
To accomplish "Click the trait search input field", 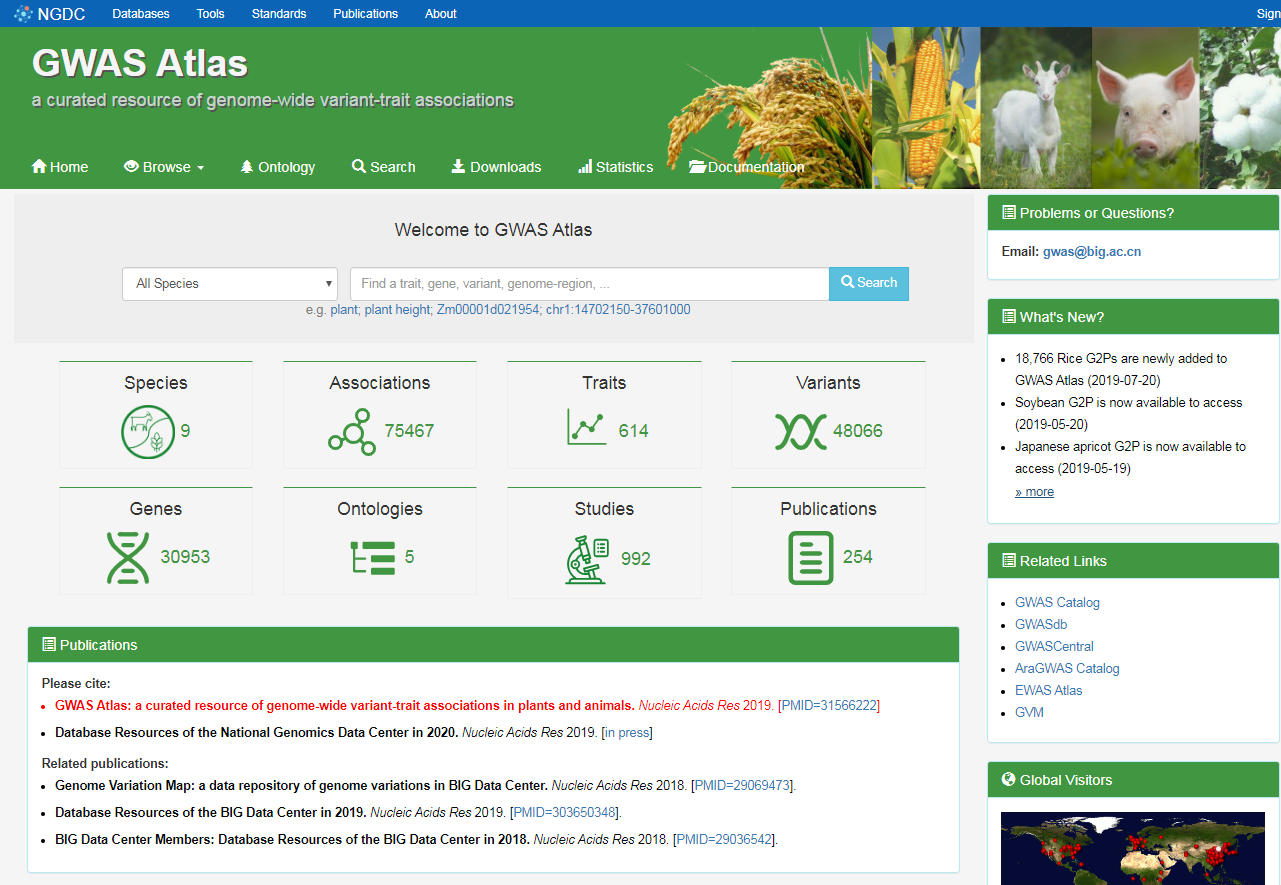I will click(589, 284).
